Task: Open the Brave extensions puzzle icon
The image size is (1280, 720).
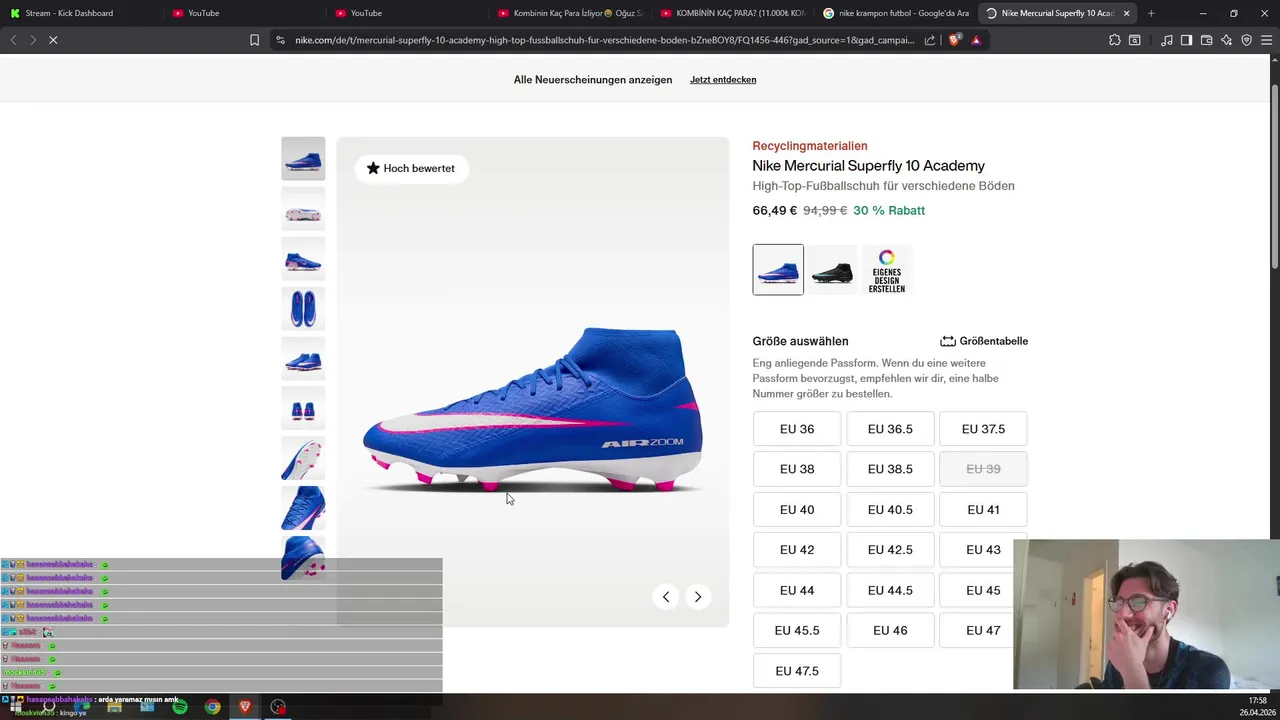Action: (1115, 40)
